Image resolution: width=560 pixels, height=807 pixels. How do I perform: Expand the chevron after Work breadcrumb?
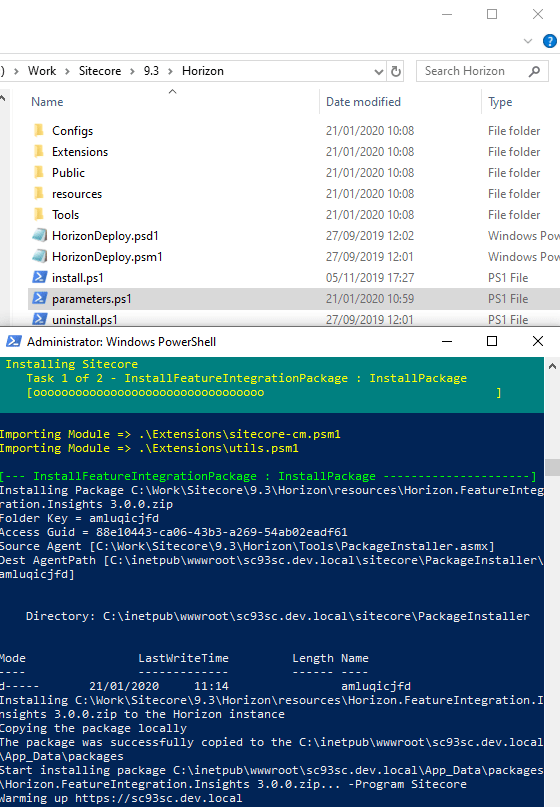point(67,71)
